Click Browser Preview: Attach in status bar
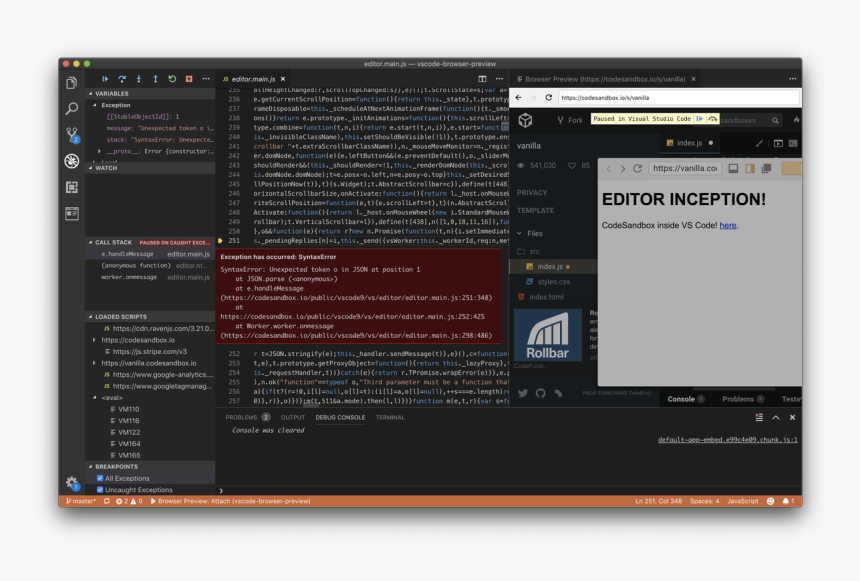 tap(230, 501)
